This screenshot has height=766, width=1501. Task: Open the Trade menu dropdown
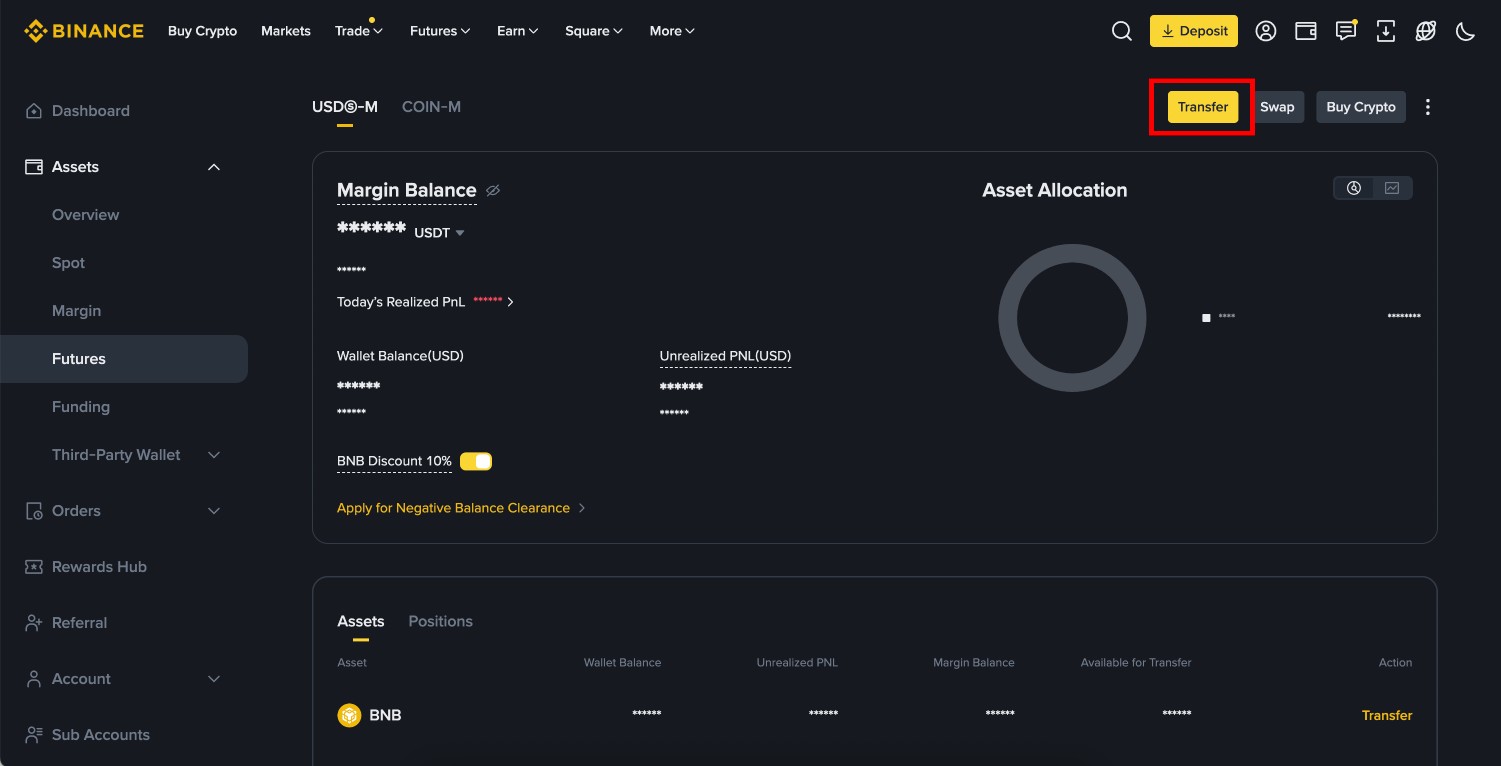click(359, 31)
